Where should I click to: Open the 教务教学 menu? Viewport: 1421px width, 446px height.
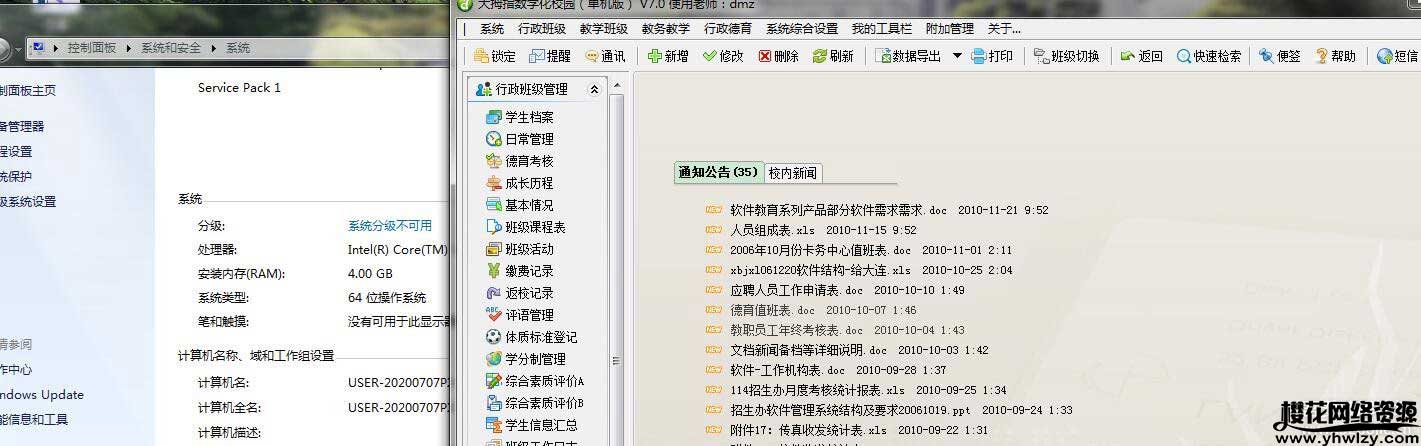666,29
